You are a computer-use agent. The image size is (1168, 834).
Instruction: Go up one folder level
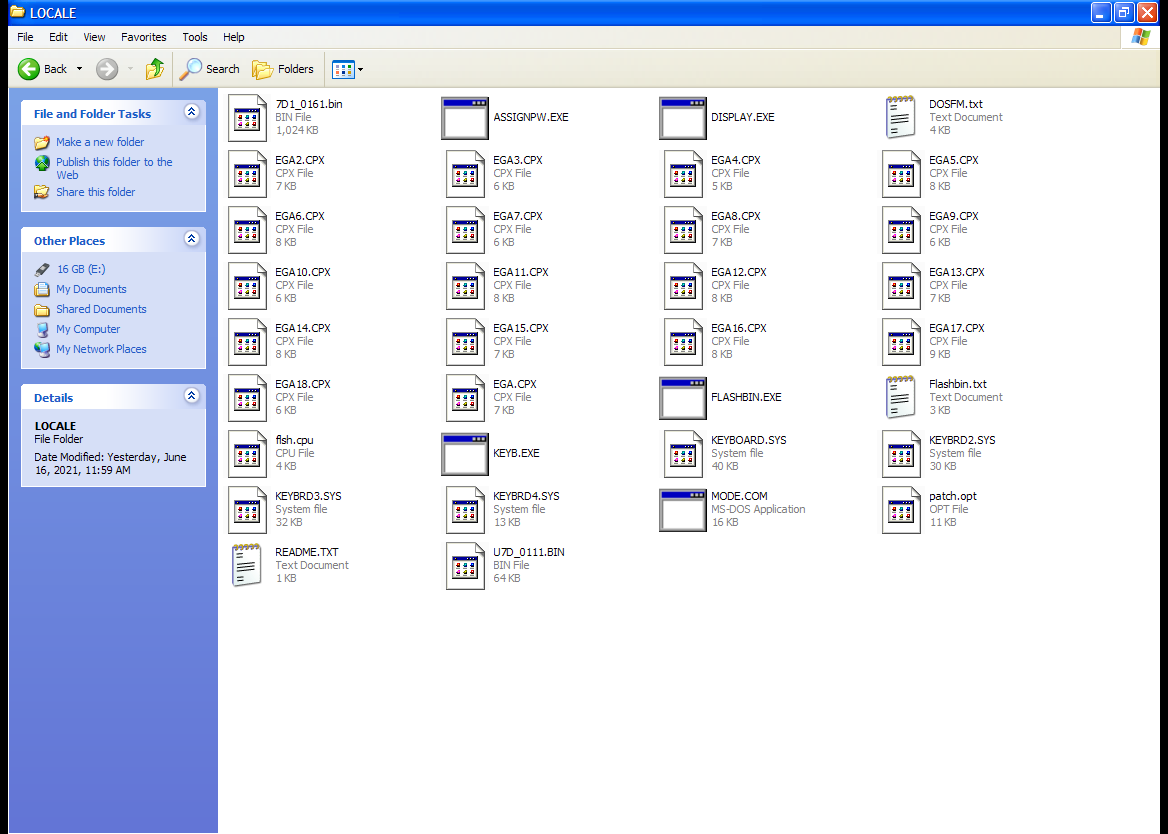tap(154, 69)
